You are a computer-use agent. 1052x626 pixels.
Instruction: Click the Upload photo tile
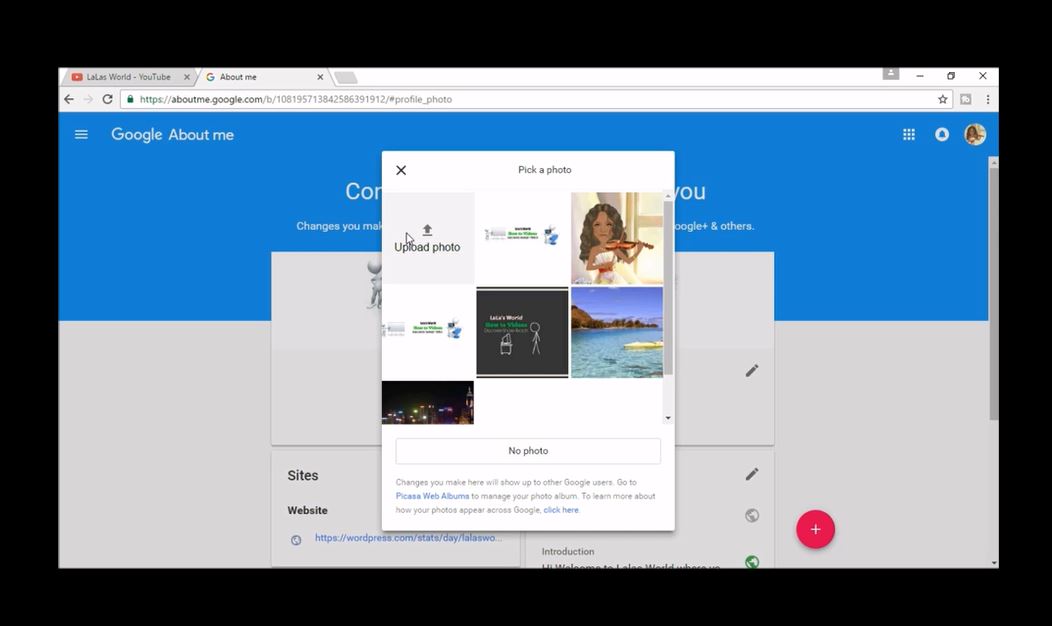click(x=428, y=238)
